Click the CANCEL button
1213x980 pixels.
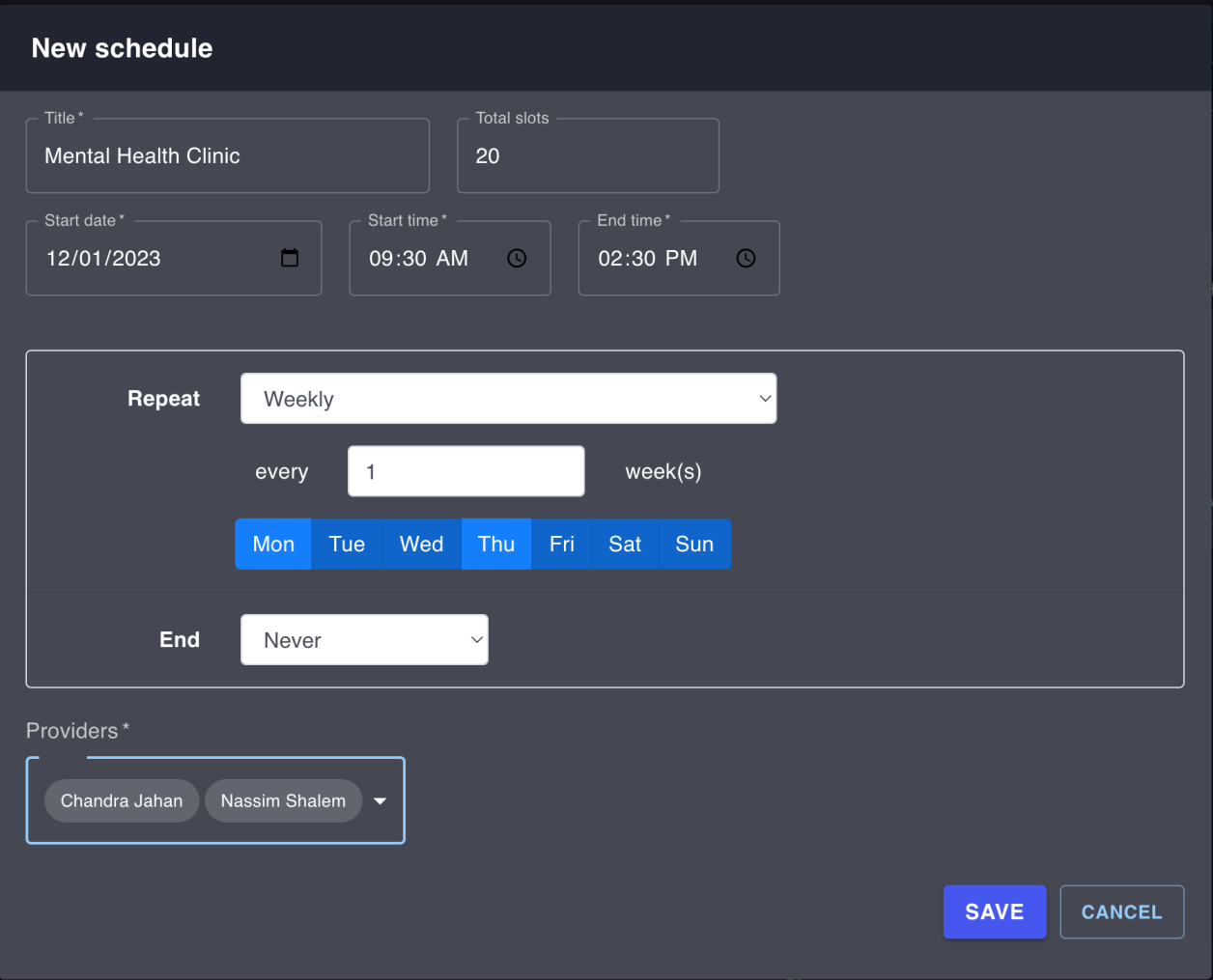(1121, 911)
